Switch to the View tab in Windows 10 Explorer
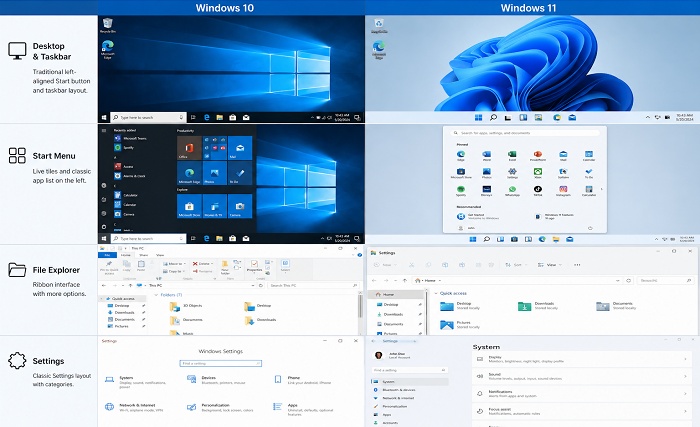Screen dimensions: 700x427 coord(160,255)
